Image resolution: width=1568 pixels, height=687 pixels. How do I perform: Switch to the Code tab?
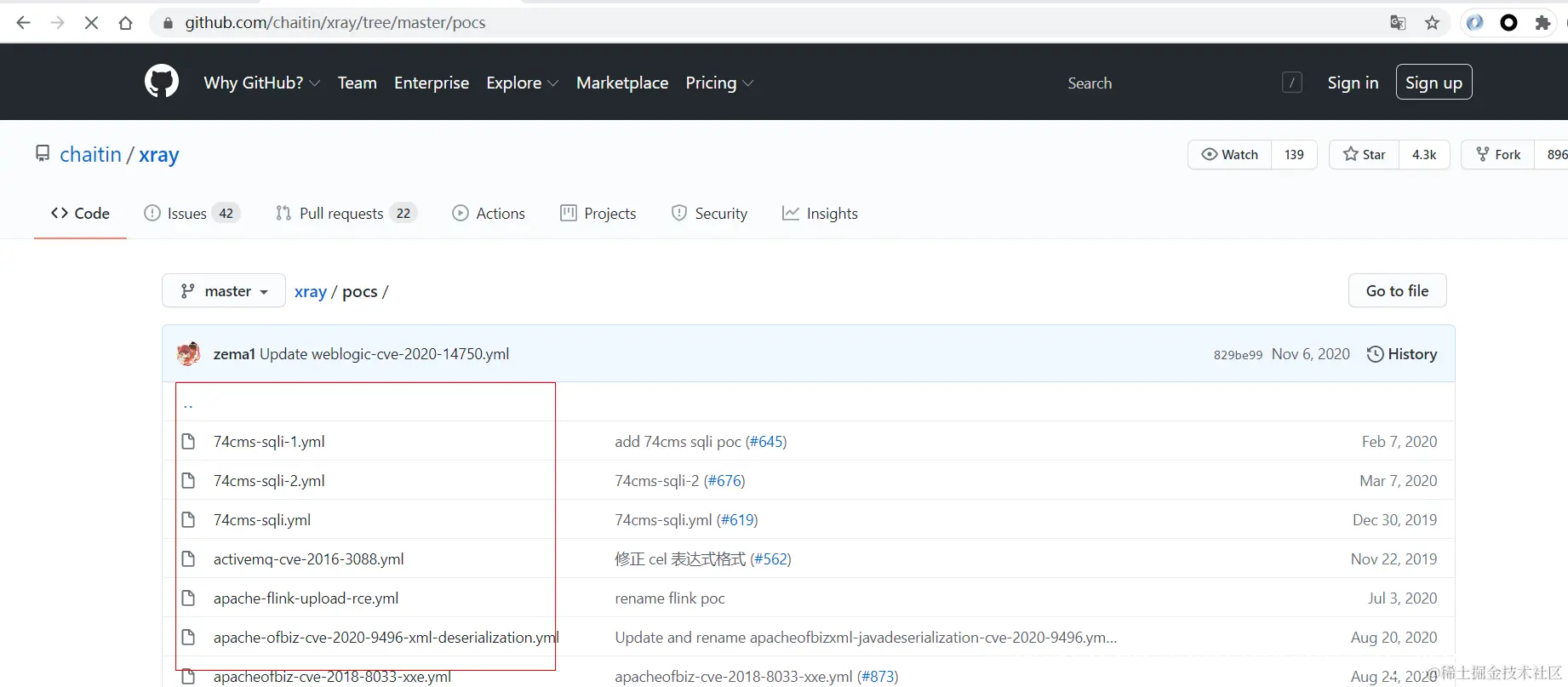(80, 214)
